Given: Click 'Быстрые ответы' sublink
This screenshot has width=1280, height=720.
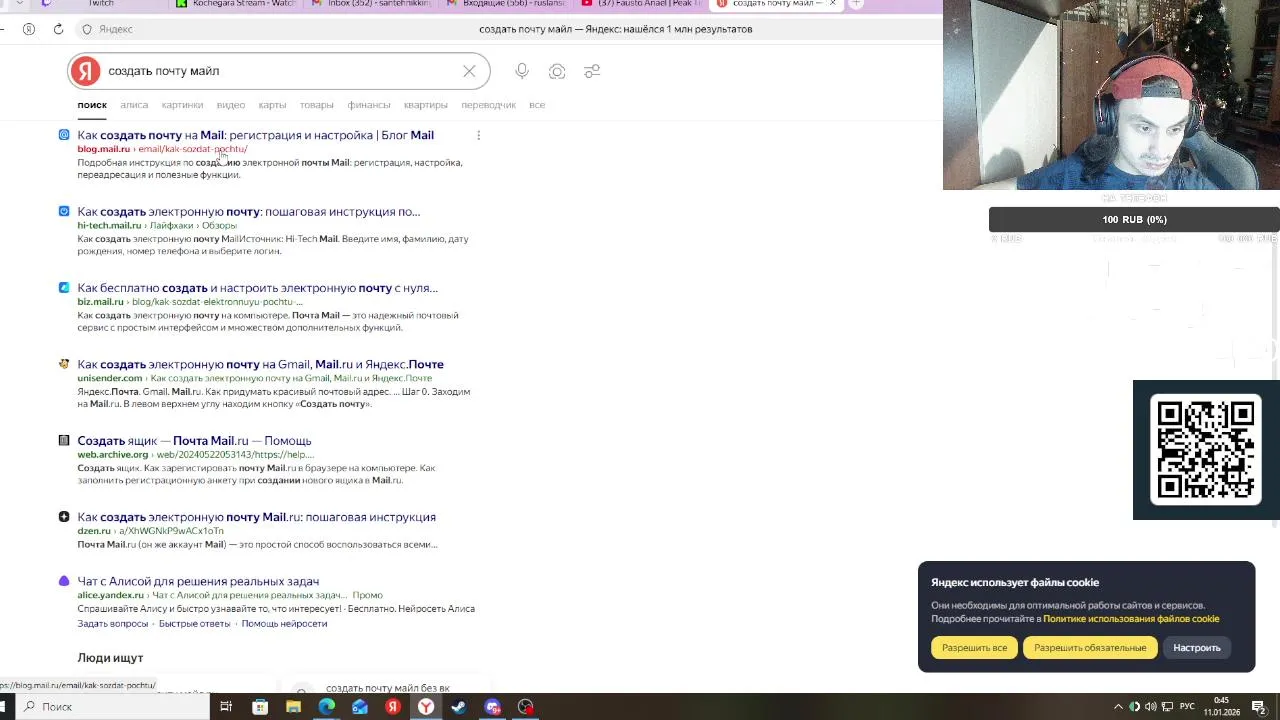Looking at the screenshot, I should point(194,624).
